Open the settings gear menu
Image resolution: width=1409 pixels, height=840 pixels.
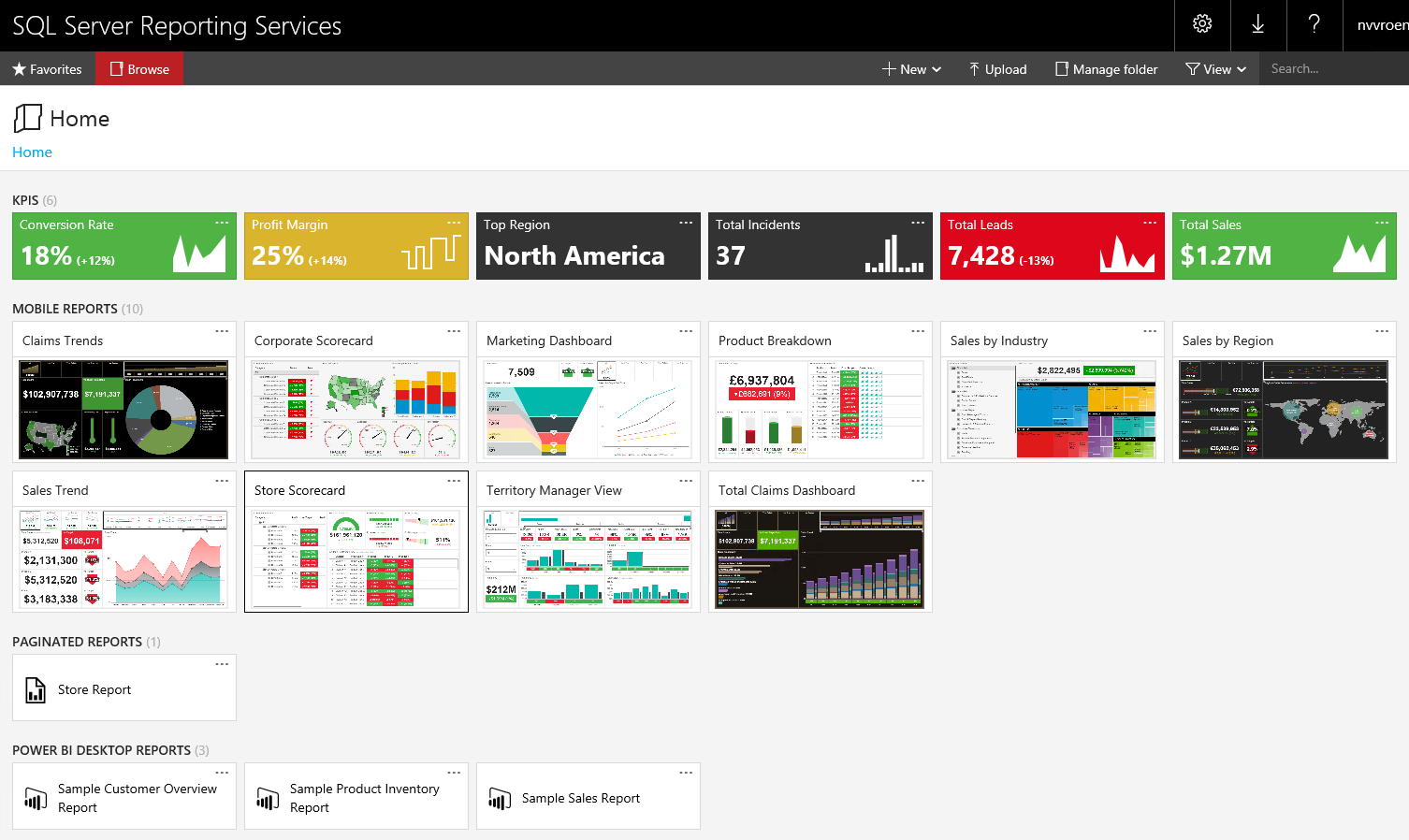click(x=1201, y=25)
